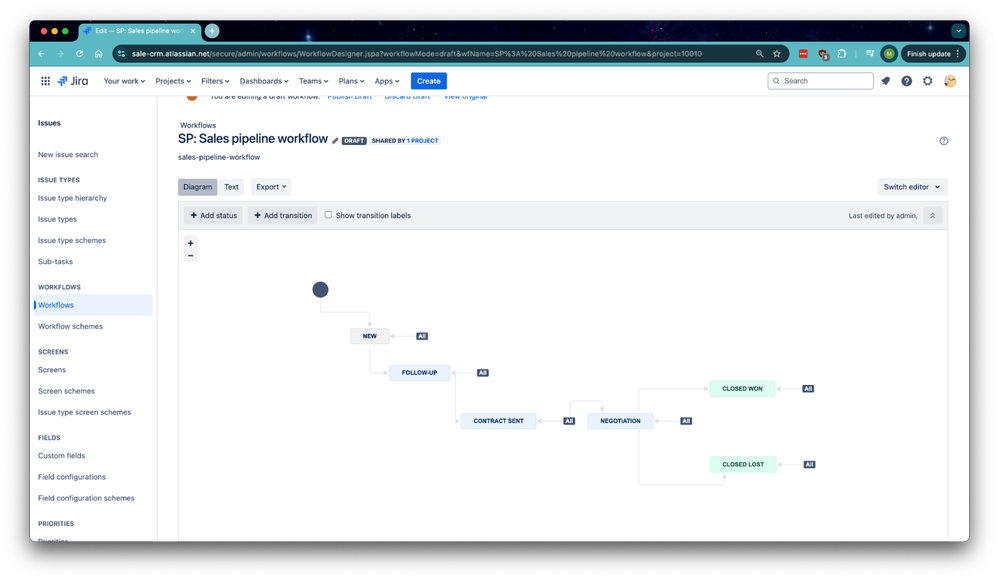999x581 pixels.
Task: Click the Jira search field
Action: pyautogui.click(x=821, y=81)
